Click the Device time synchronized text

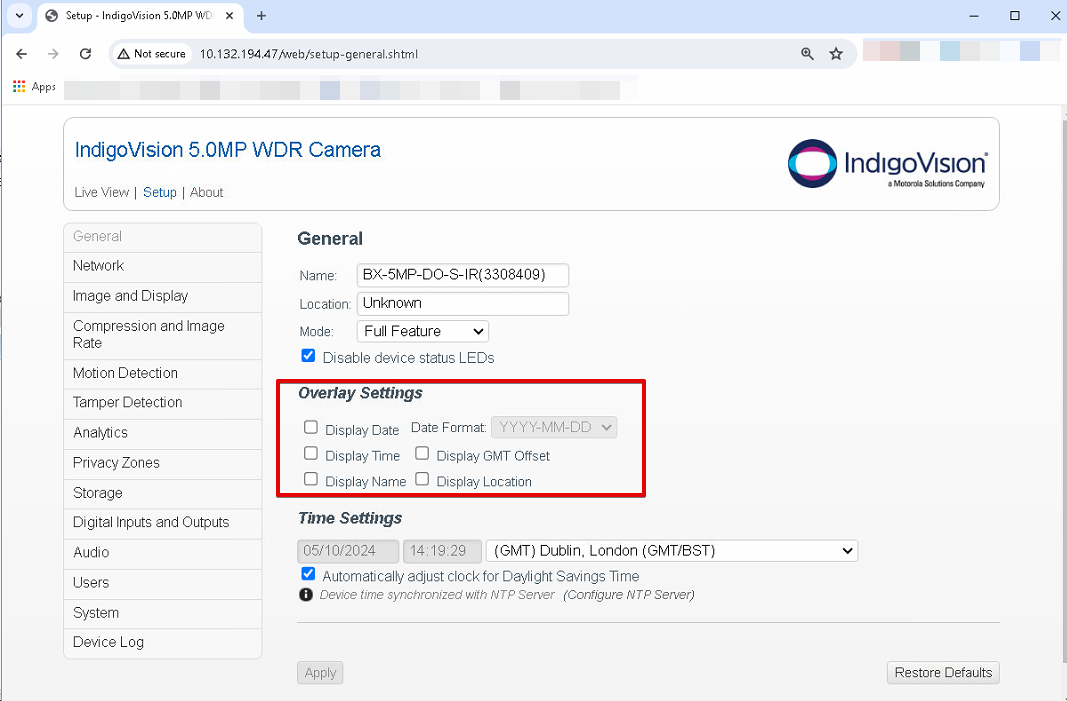point(437,595)
